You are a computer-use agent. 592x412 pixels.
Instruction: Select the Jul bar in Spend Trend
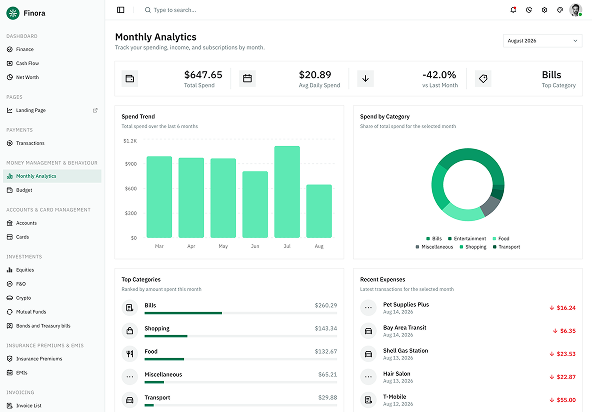point(287,192)
